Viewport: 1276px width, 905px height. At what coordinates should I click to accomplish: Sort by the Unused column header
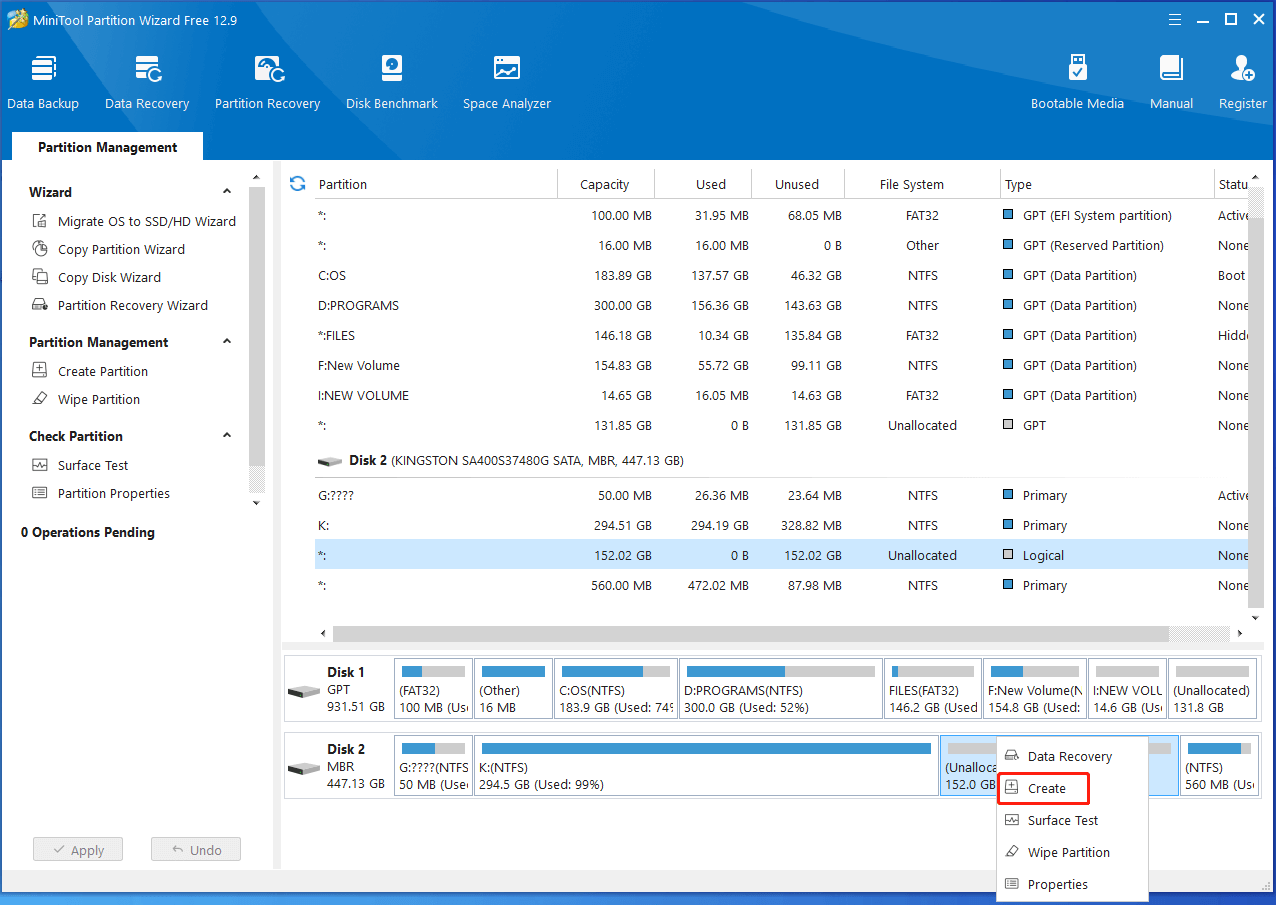point(797,184)
